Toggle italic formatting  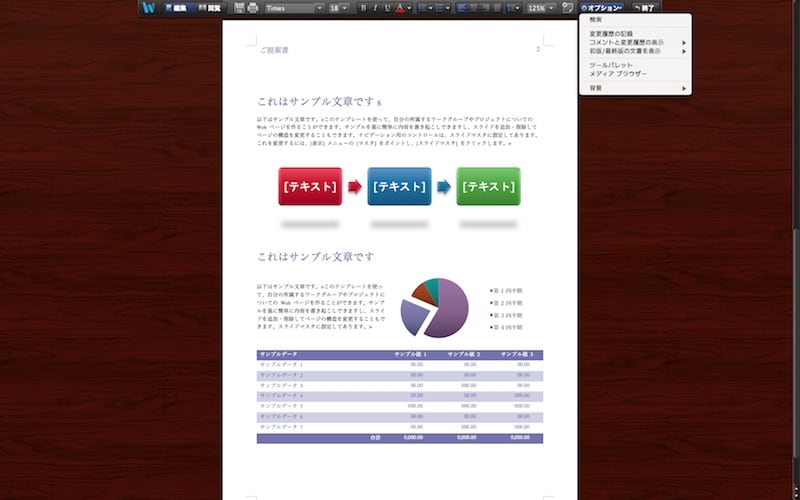(375, 8)
